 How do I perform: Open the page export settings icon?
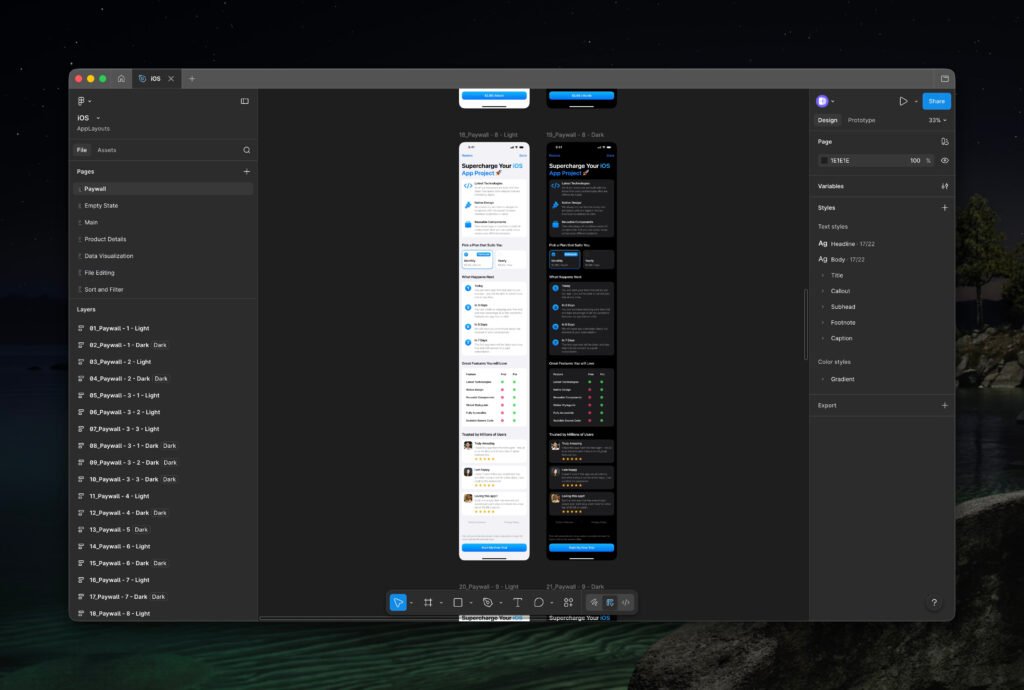pos(944,142)
